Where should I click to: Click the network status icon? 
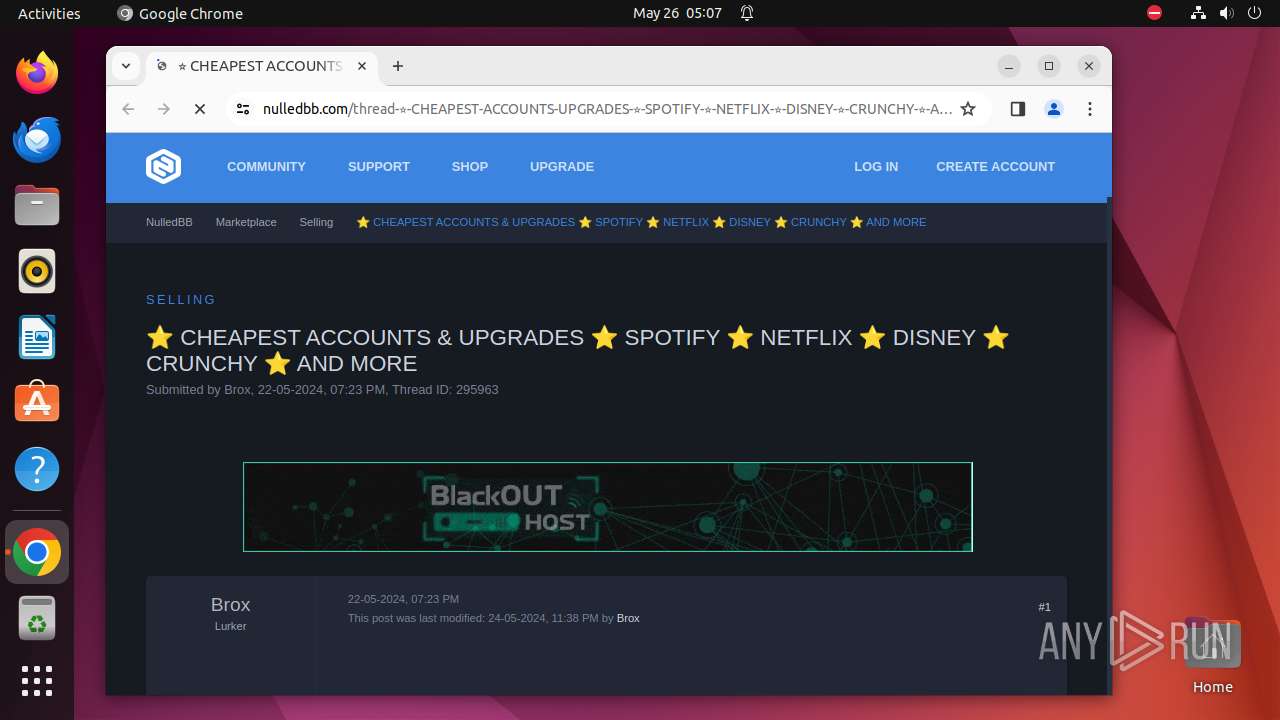(1198, 13)
